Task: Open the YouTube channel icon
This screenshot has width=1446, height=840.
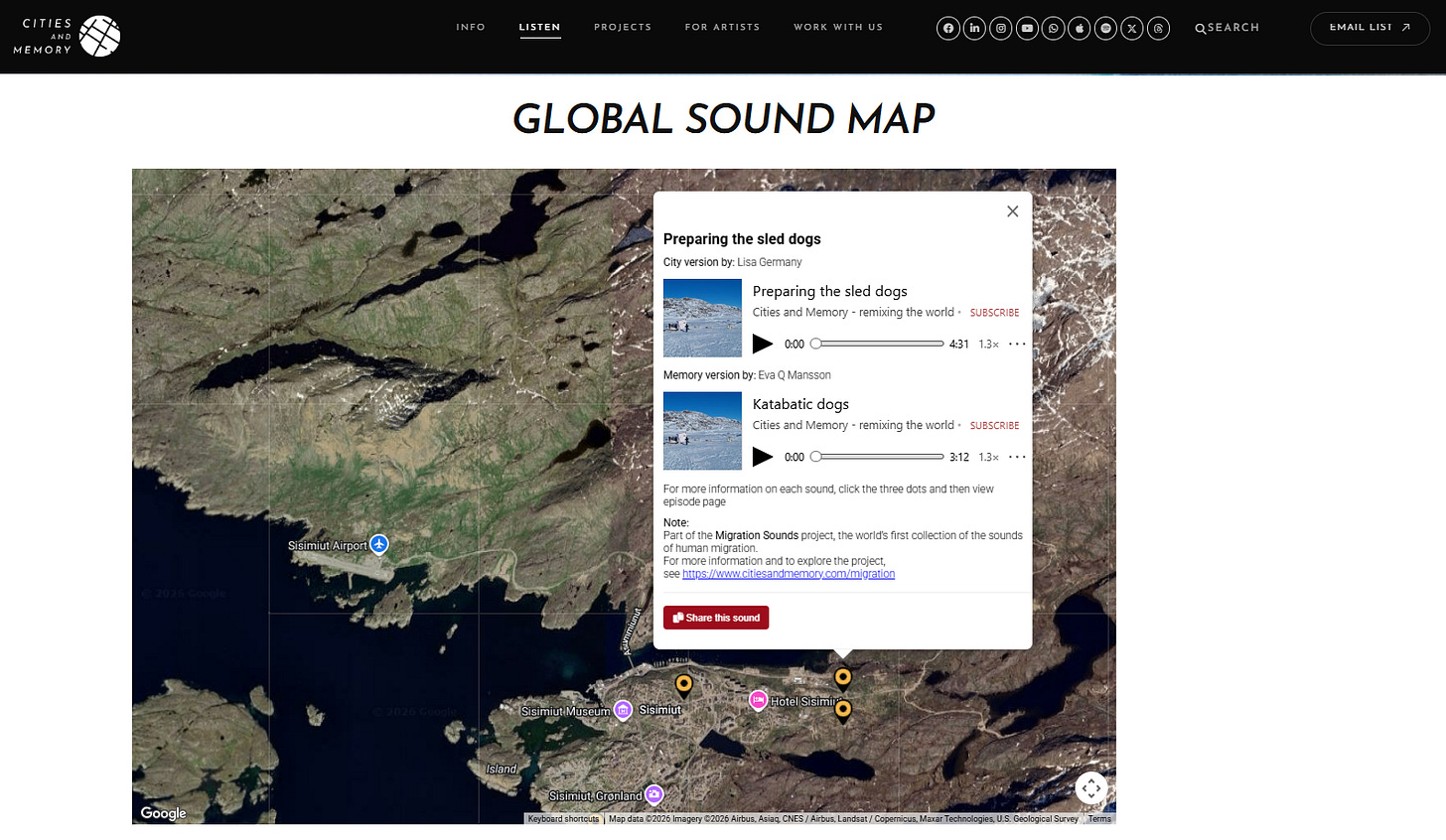Action: [x=1027, y=28]
